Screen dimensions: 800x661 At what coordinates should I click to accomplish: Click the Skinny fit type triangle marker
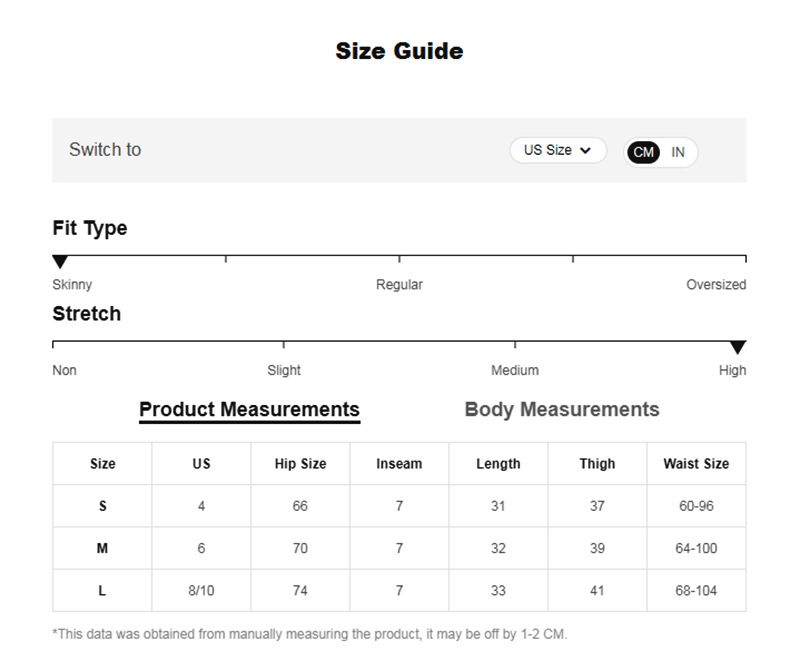tap(60, 262)
